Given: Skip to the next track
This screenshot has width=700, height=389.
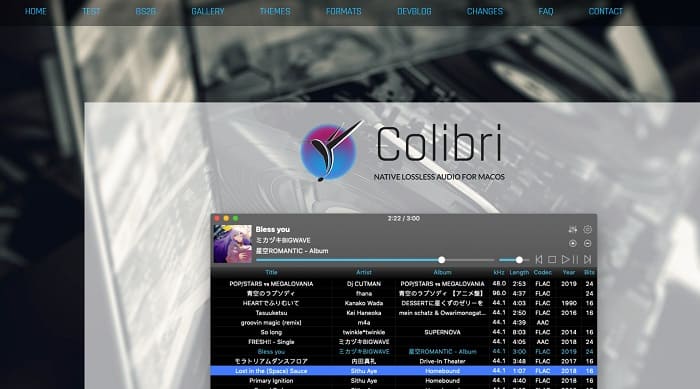Looking at the screenshot, I should point(588,259).
